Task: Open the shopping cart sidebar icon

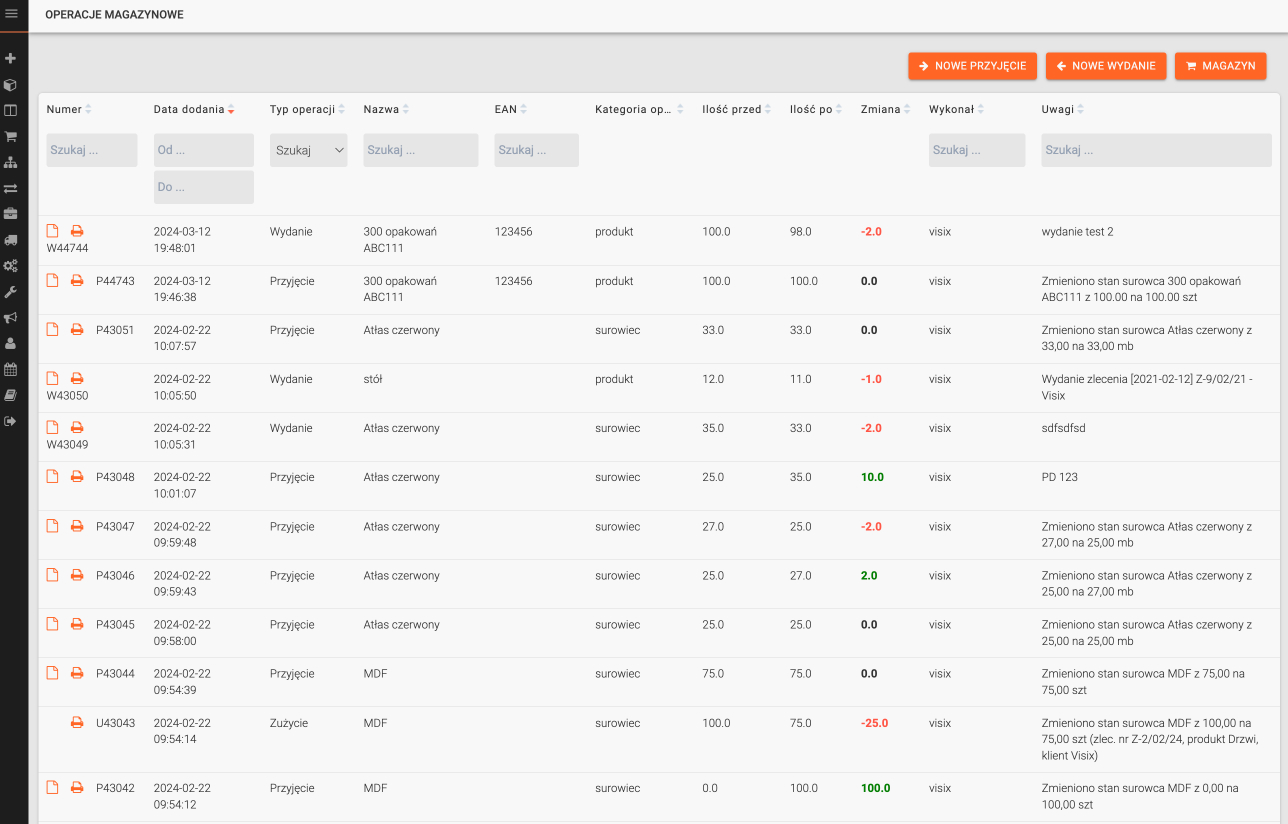Action: coord(11,137)
